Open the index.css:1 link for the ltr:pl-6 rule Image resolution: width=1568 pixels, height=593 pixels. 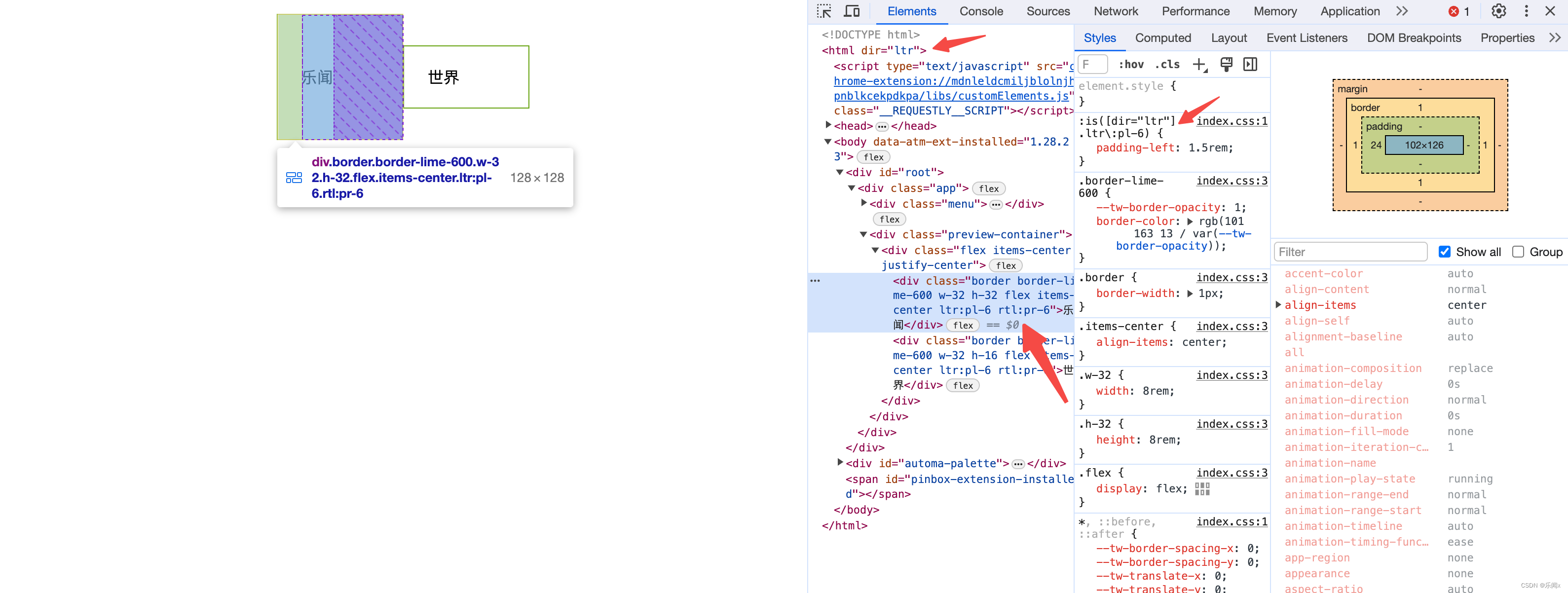[x=1232, y=121]
